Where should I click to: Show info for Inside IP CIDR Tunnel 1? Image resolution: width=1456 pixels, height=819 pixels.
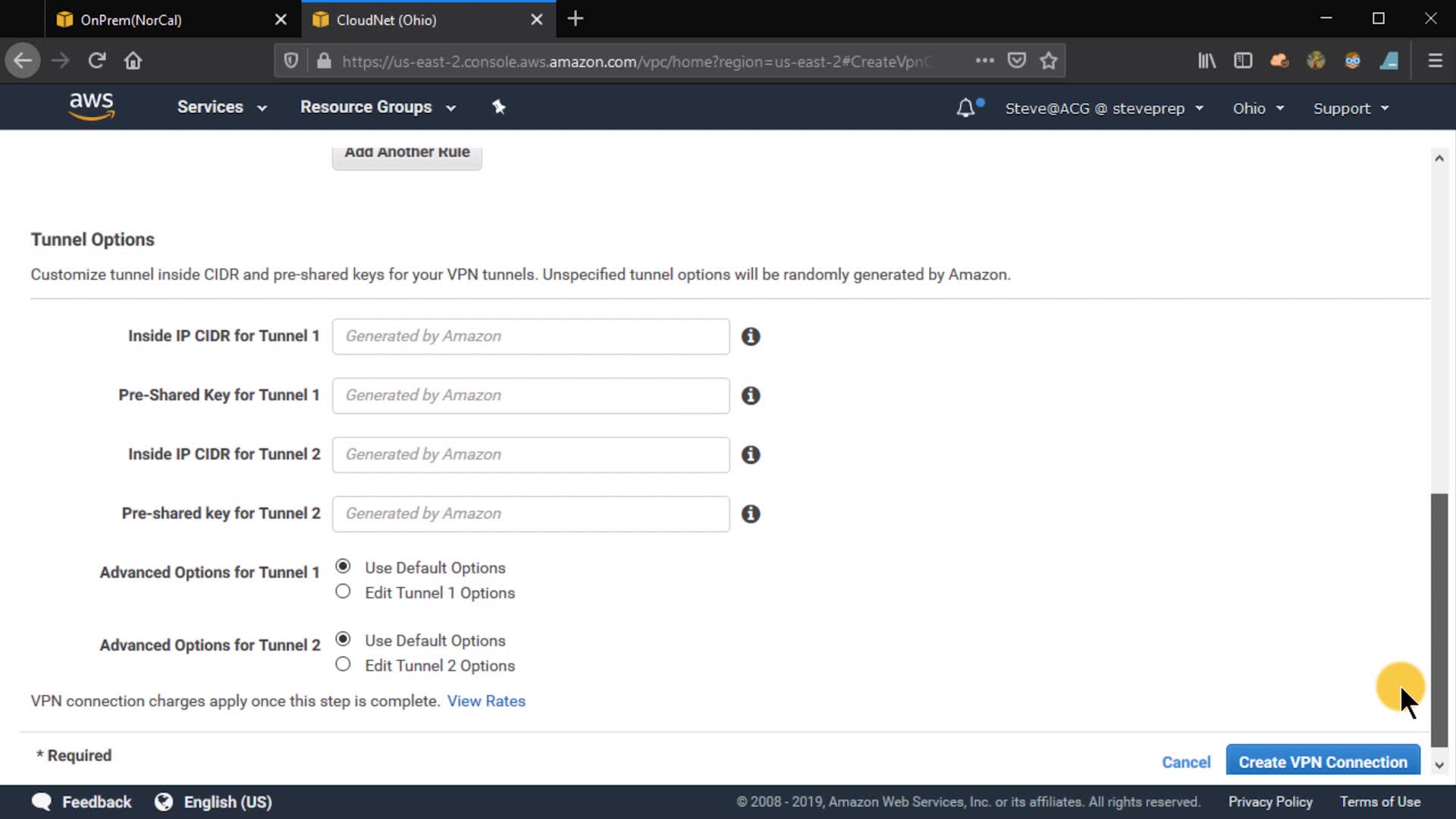pyautogui.click(x=750, y=337)
